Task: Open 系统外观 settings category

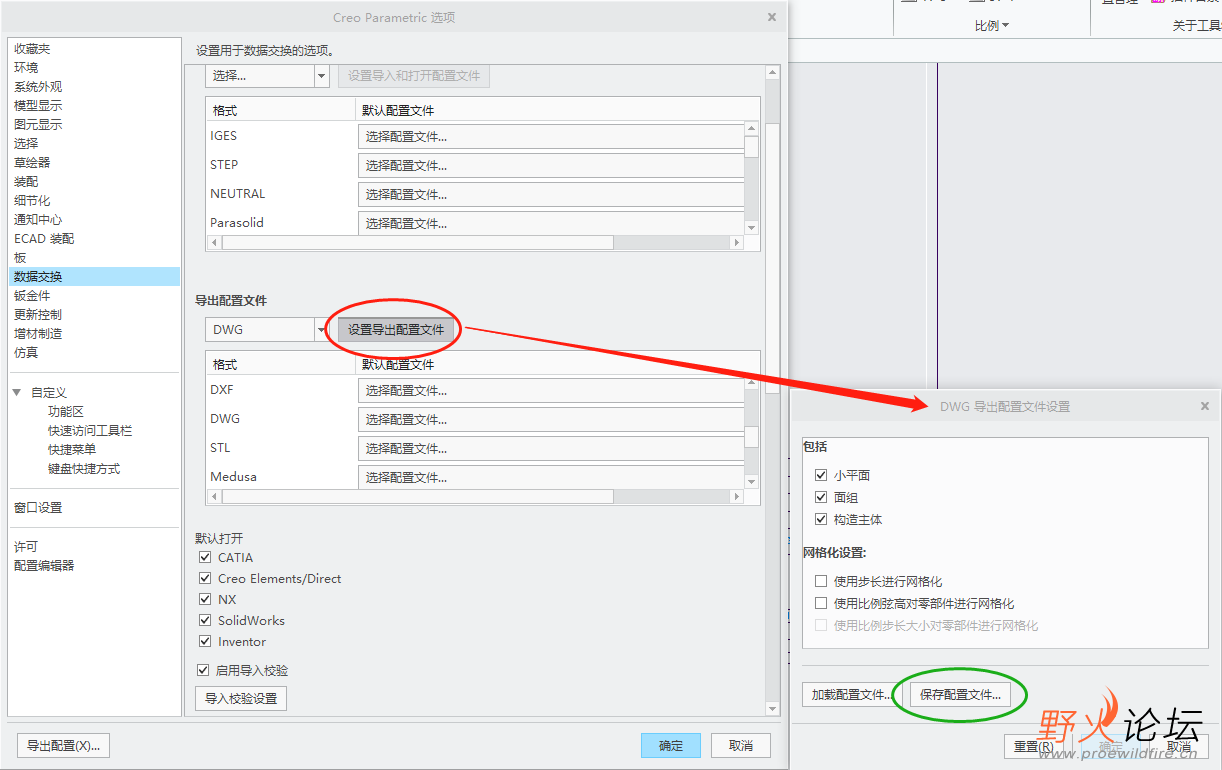Action: click(38, 87)
